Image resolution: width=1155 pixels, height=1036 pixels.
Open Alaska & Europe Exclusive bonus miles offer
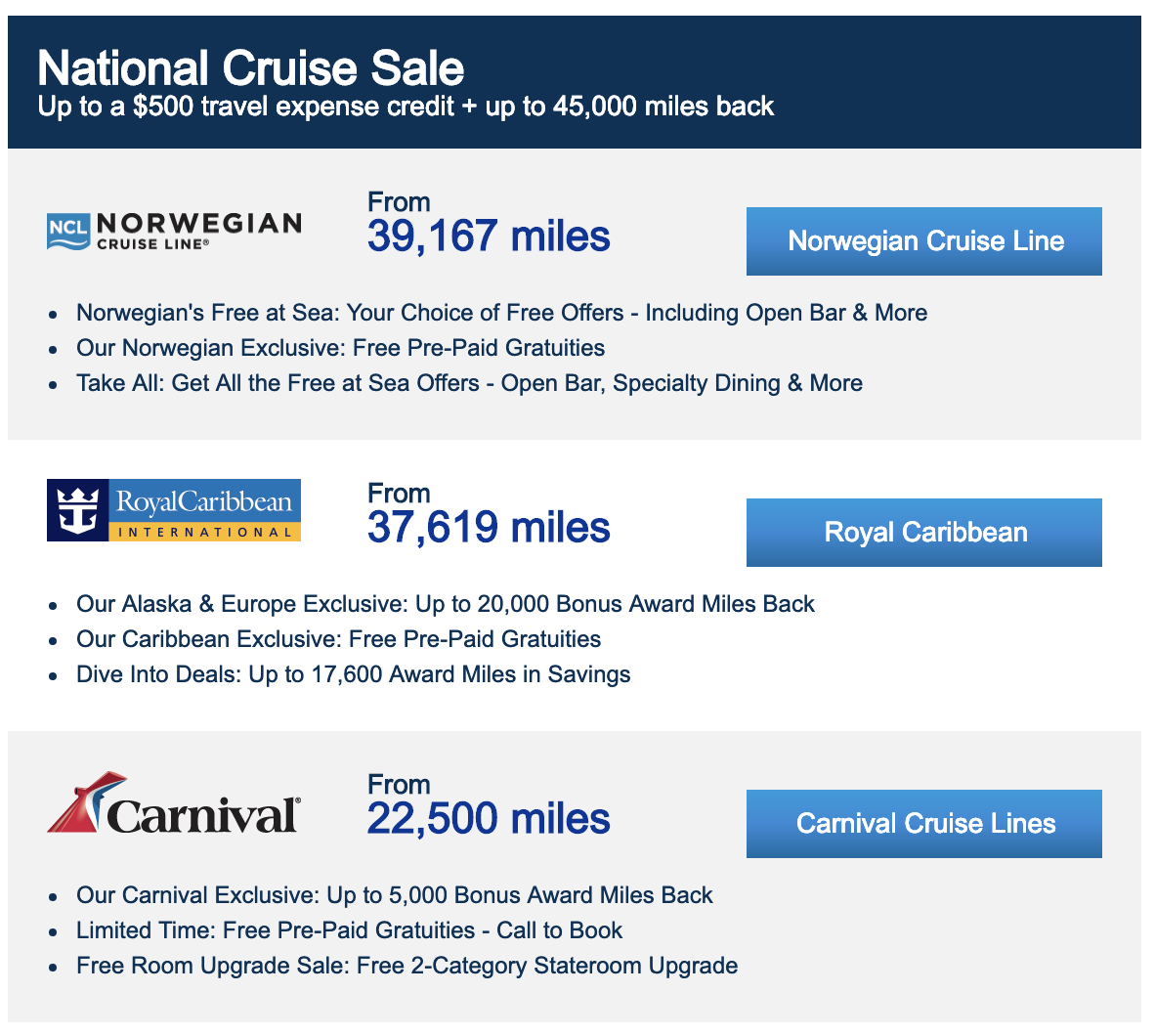click(x=446, y=603)
